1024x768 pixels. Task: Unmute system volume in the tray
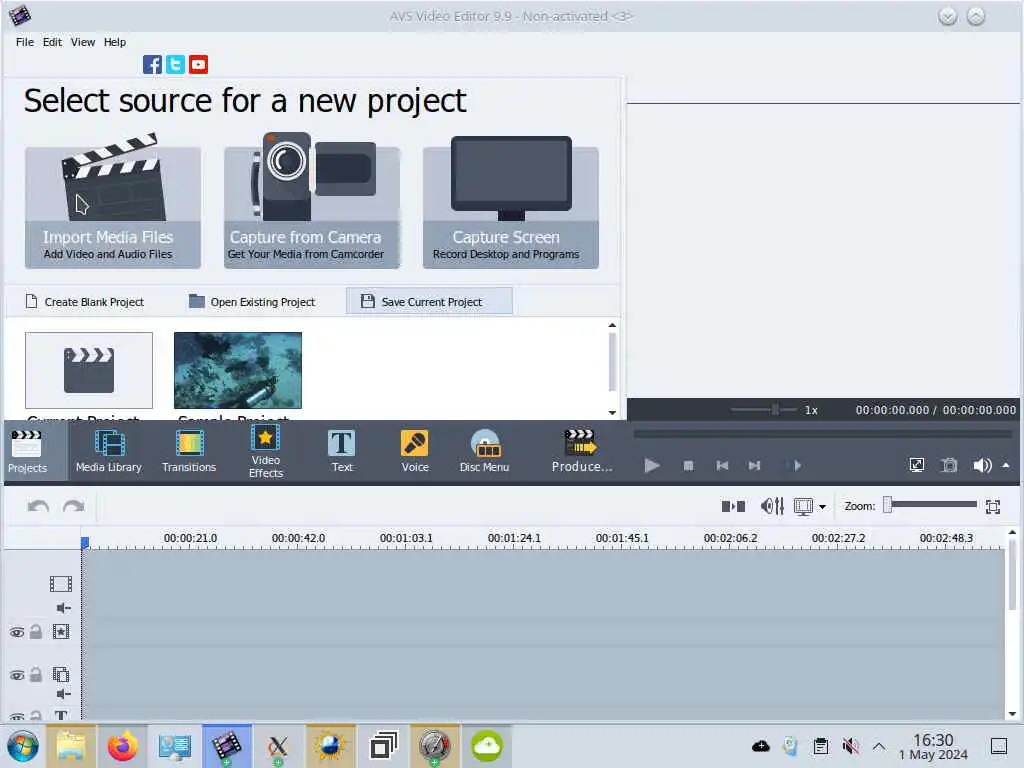(850, 746)
